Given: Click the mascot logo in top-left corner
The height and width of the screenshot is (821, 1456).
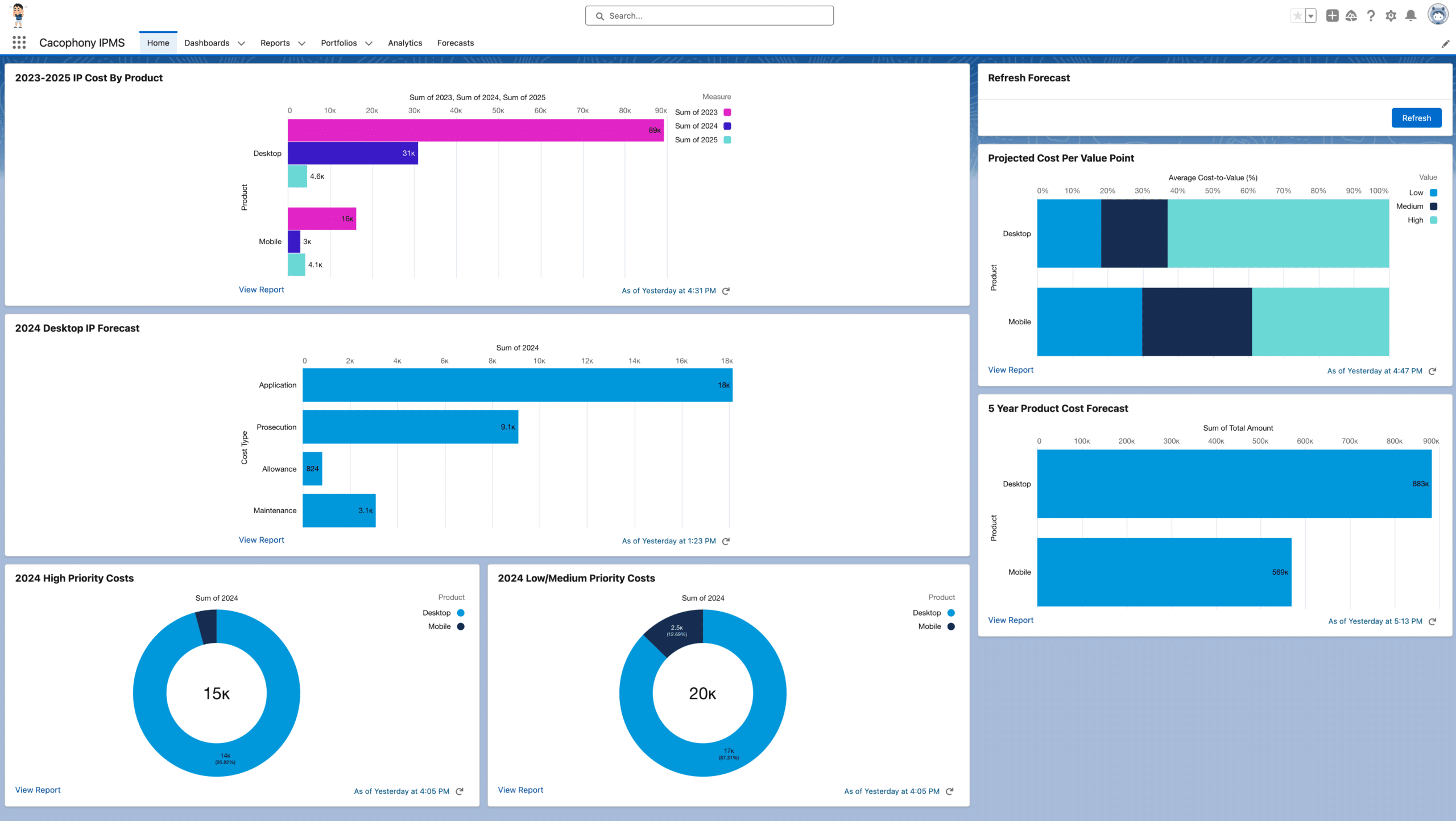Looking at the screenshot, I should (x=18, y=15).
